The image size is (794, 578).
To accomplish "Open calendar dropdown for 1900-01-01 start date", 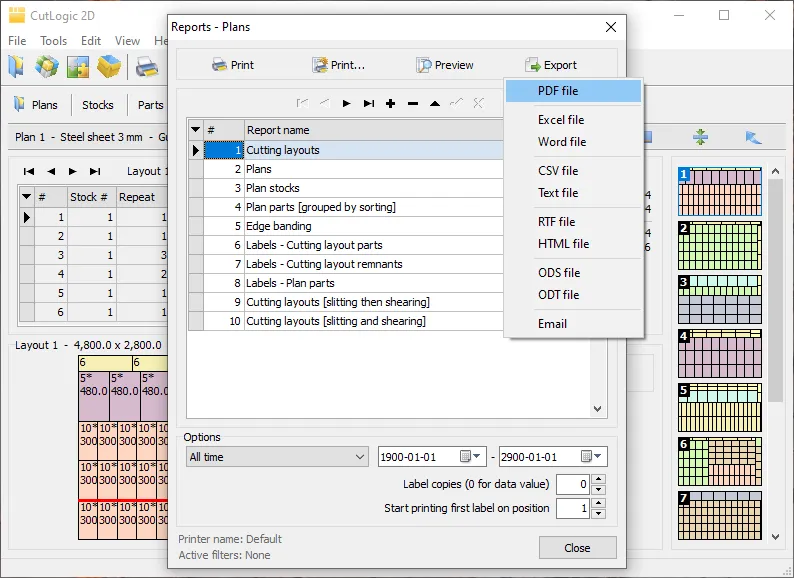I will point(471,457).
